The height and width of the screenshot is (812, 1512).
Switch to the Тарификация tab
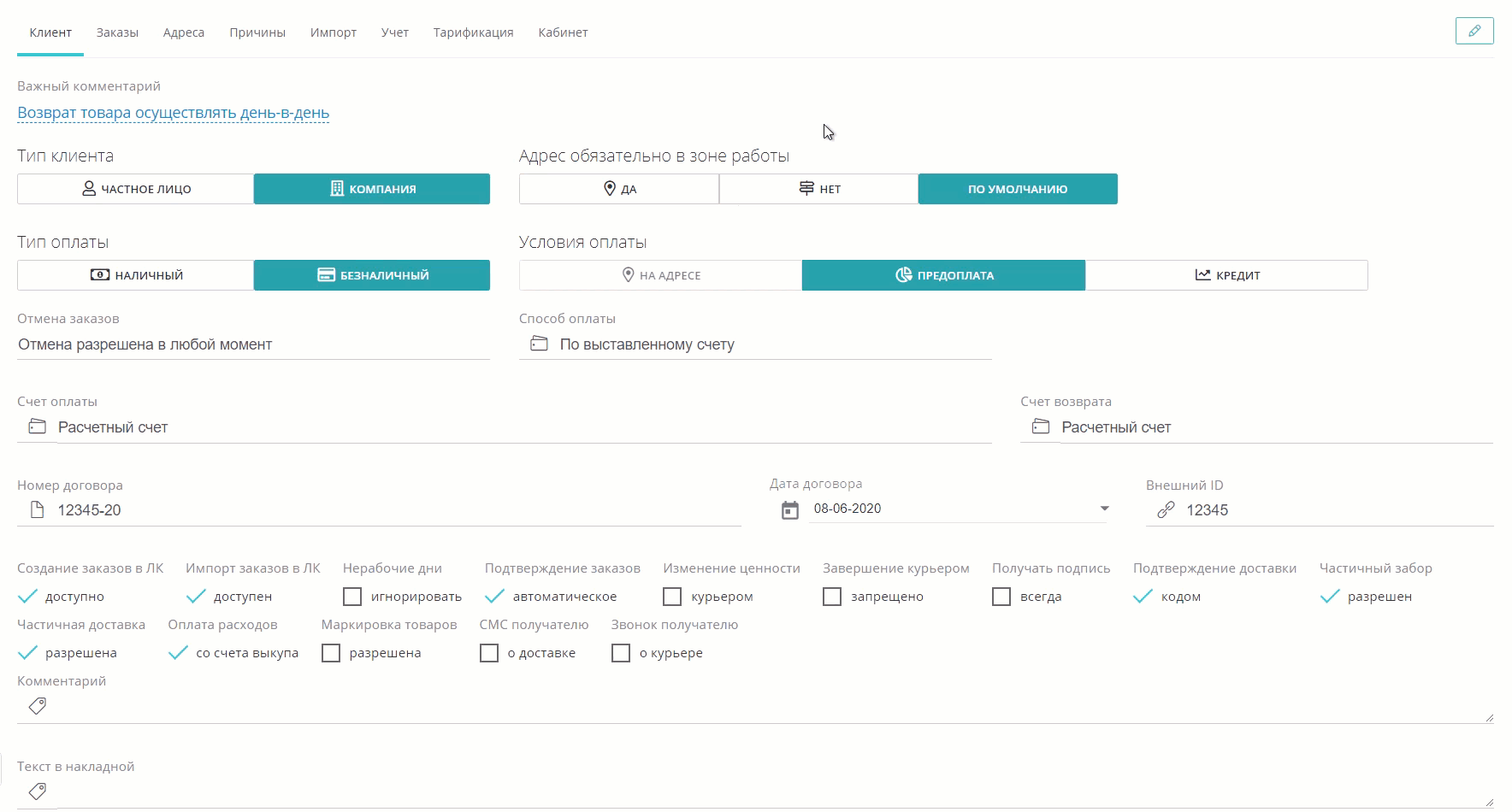(473, 32)
